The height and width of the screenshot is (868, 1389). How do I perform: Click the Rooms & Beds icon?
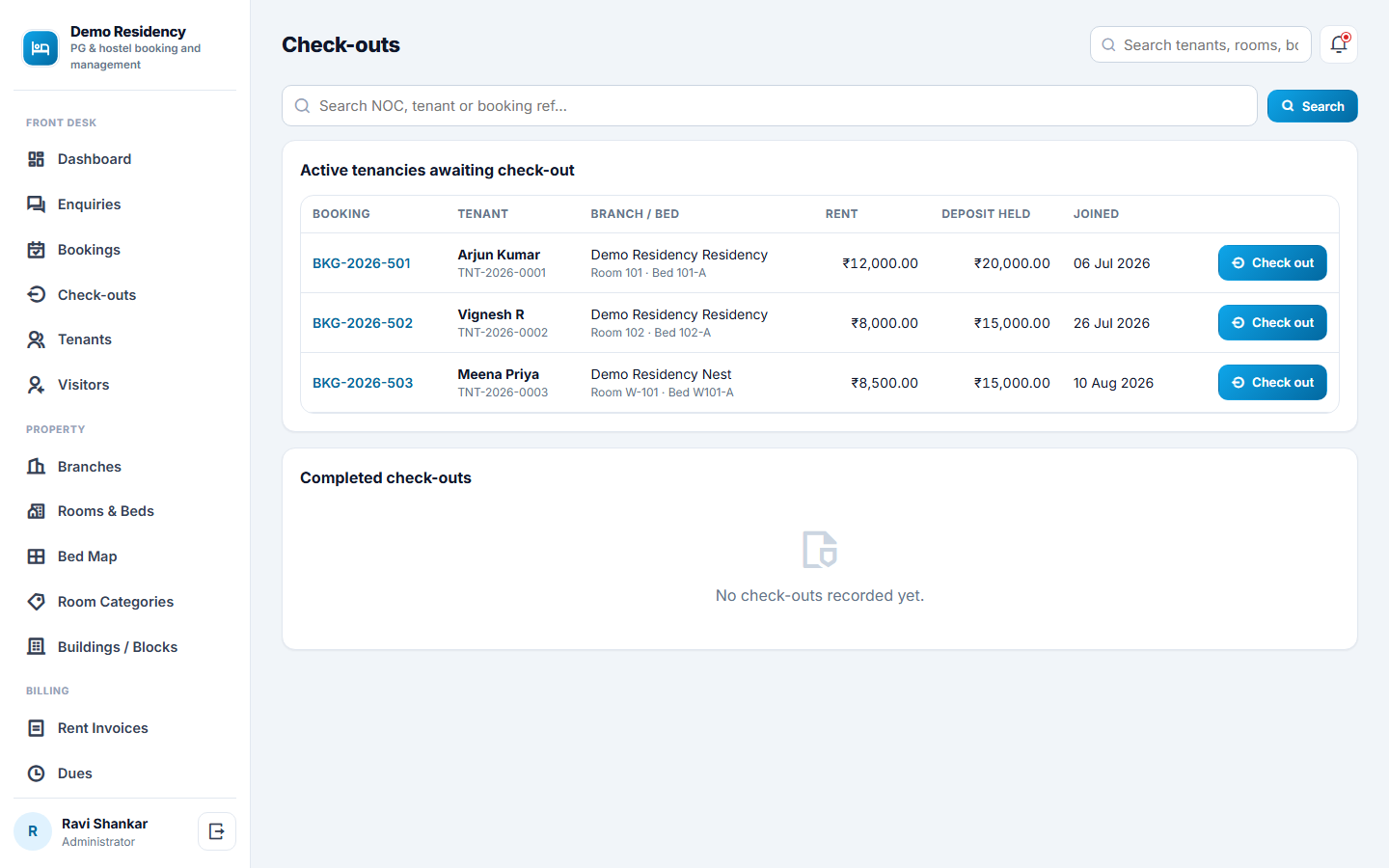[x=36, y=511]
